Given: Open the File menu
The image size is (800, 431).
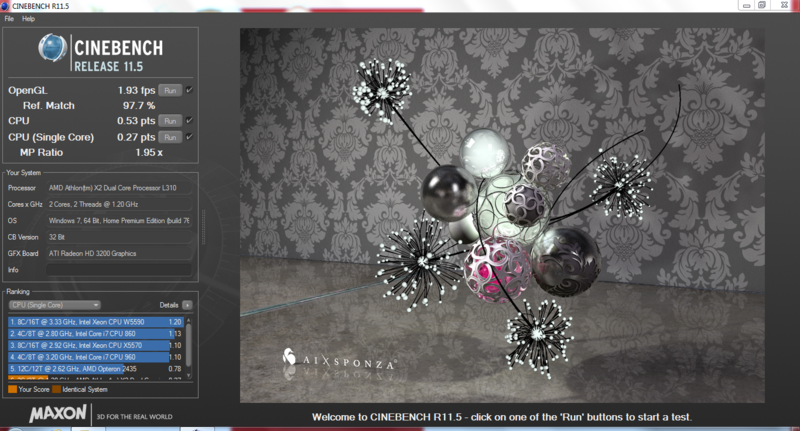Looking at the screenshot, I should pos(9,19).
